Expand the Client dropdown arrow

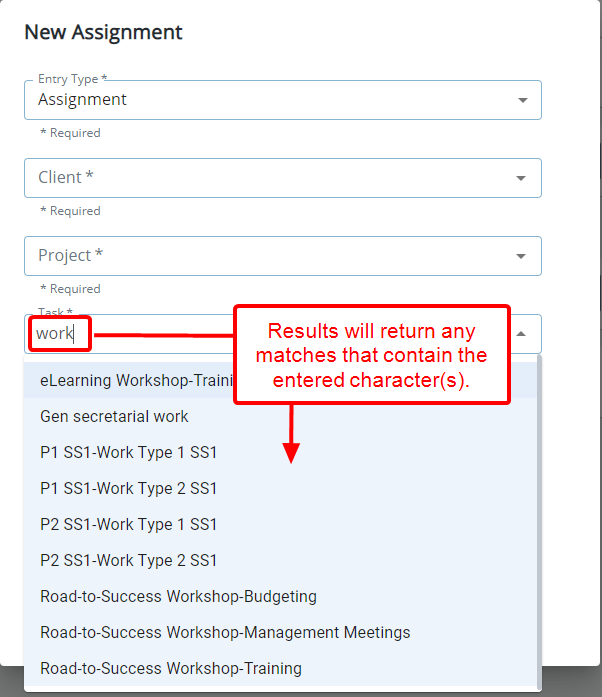tap(521, 178)
